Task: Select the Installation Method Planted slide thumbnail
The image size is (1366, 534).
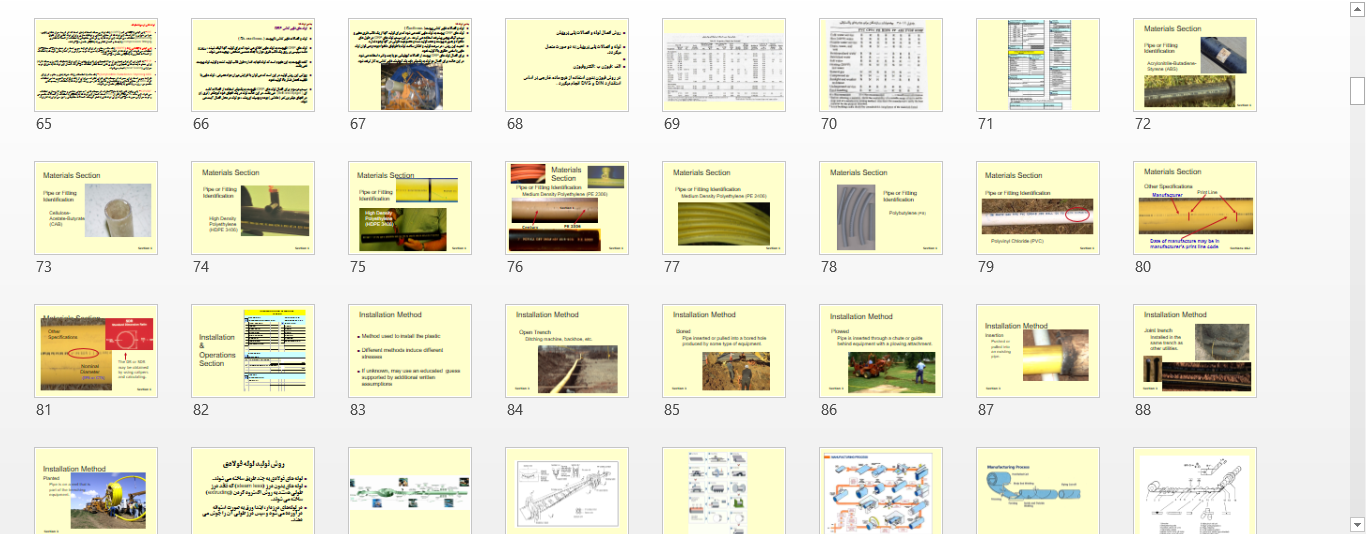Action: 96,490
